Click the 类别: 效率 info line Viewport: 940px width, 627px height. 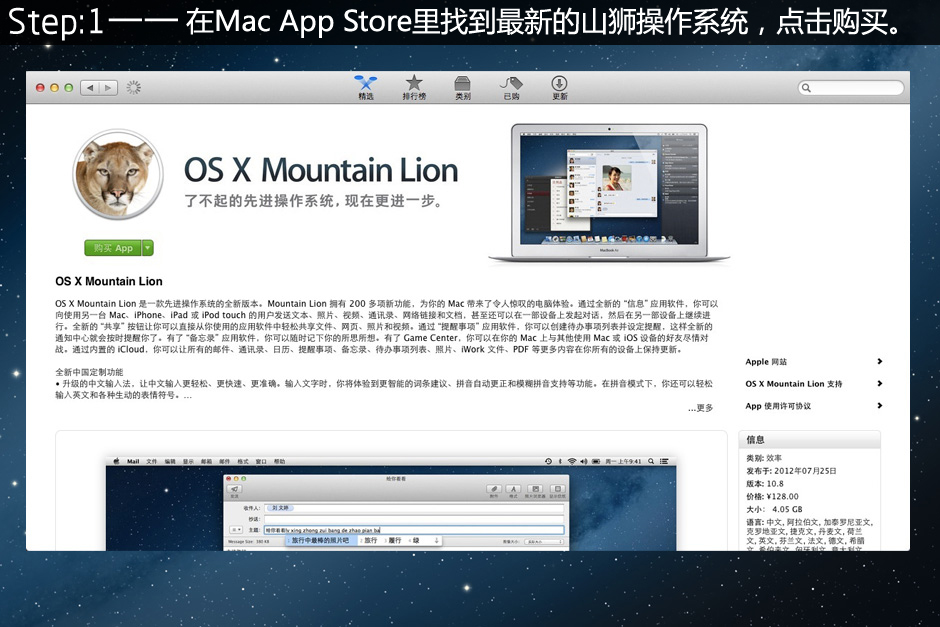point(764,457)
